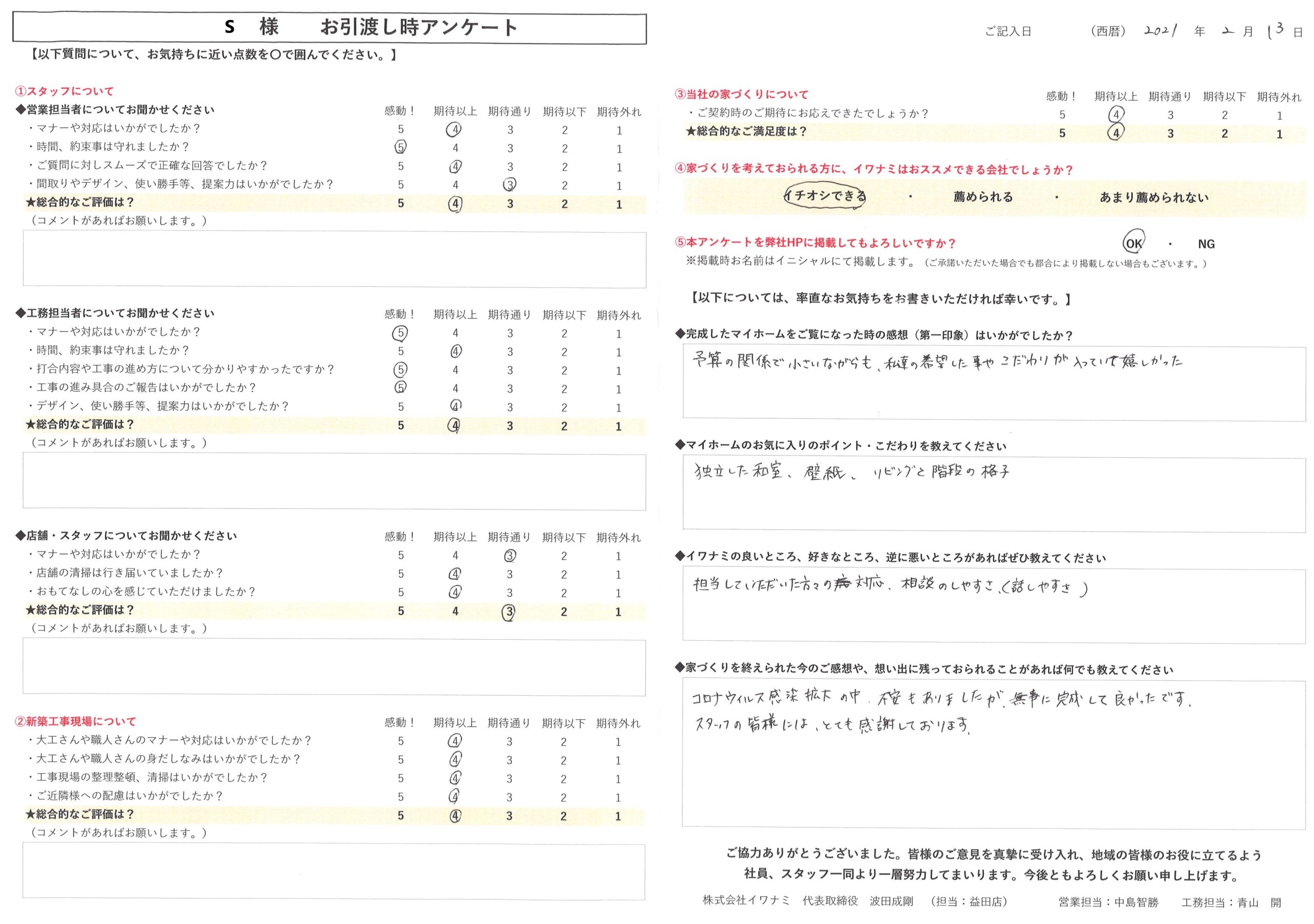Click the "◆イワナミの良いところ、好きなところ" heading
Image resolution: width=1314 pixels, height=924 pixels.
pos(891,557)
